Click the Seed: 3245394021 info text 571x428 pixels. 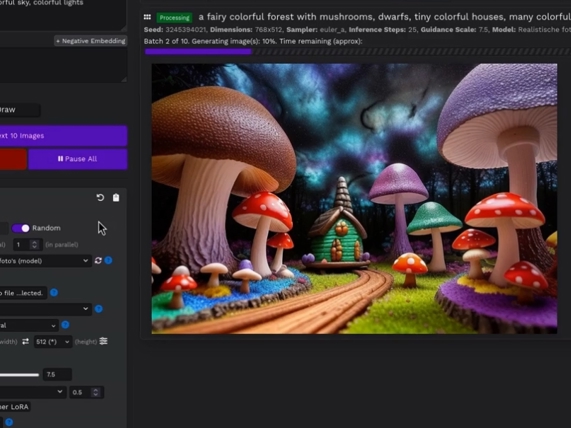click(175, 30)
